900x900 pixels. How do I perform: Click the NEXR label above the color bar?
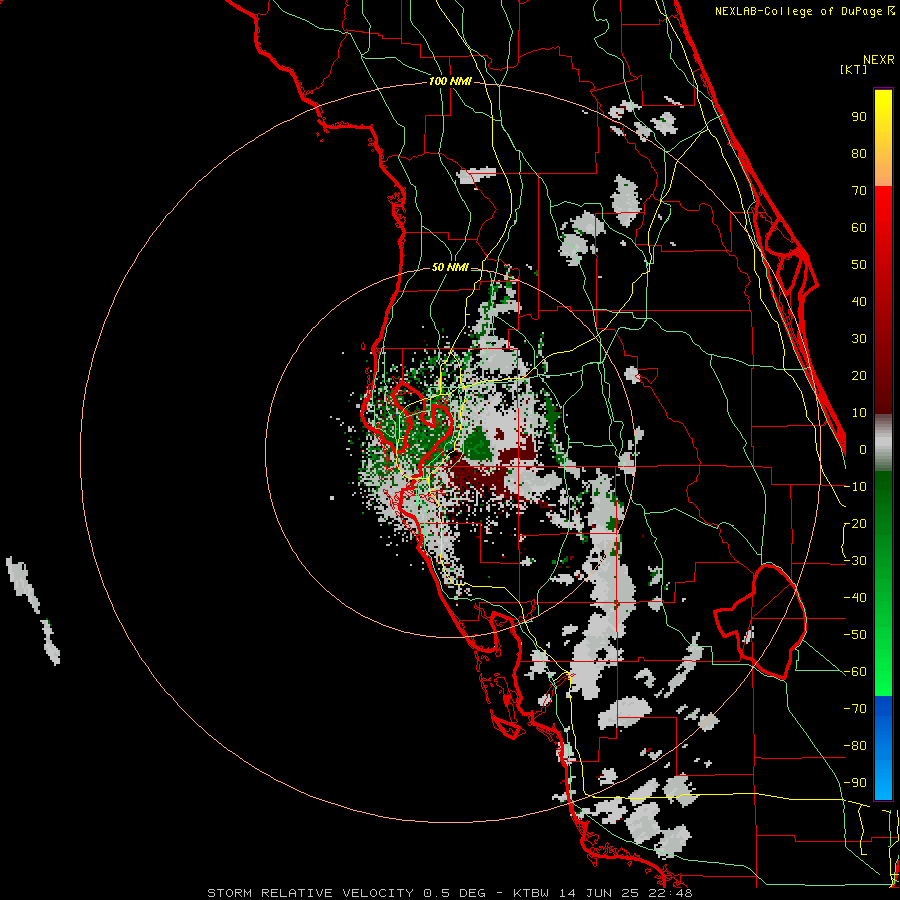pos(879,60)
